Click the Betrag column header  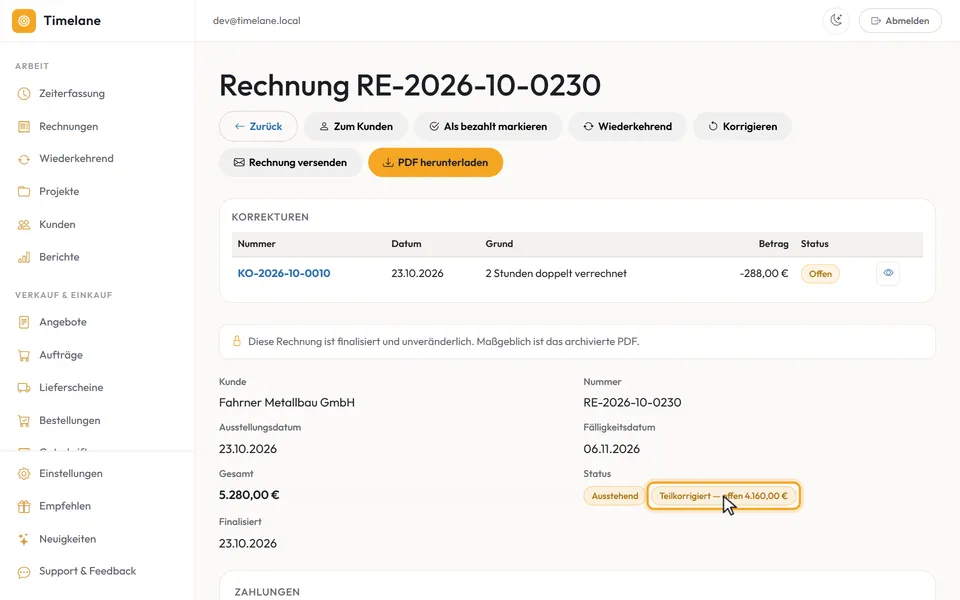coord(773,244)
